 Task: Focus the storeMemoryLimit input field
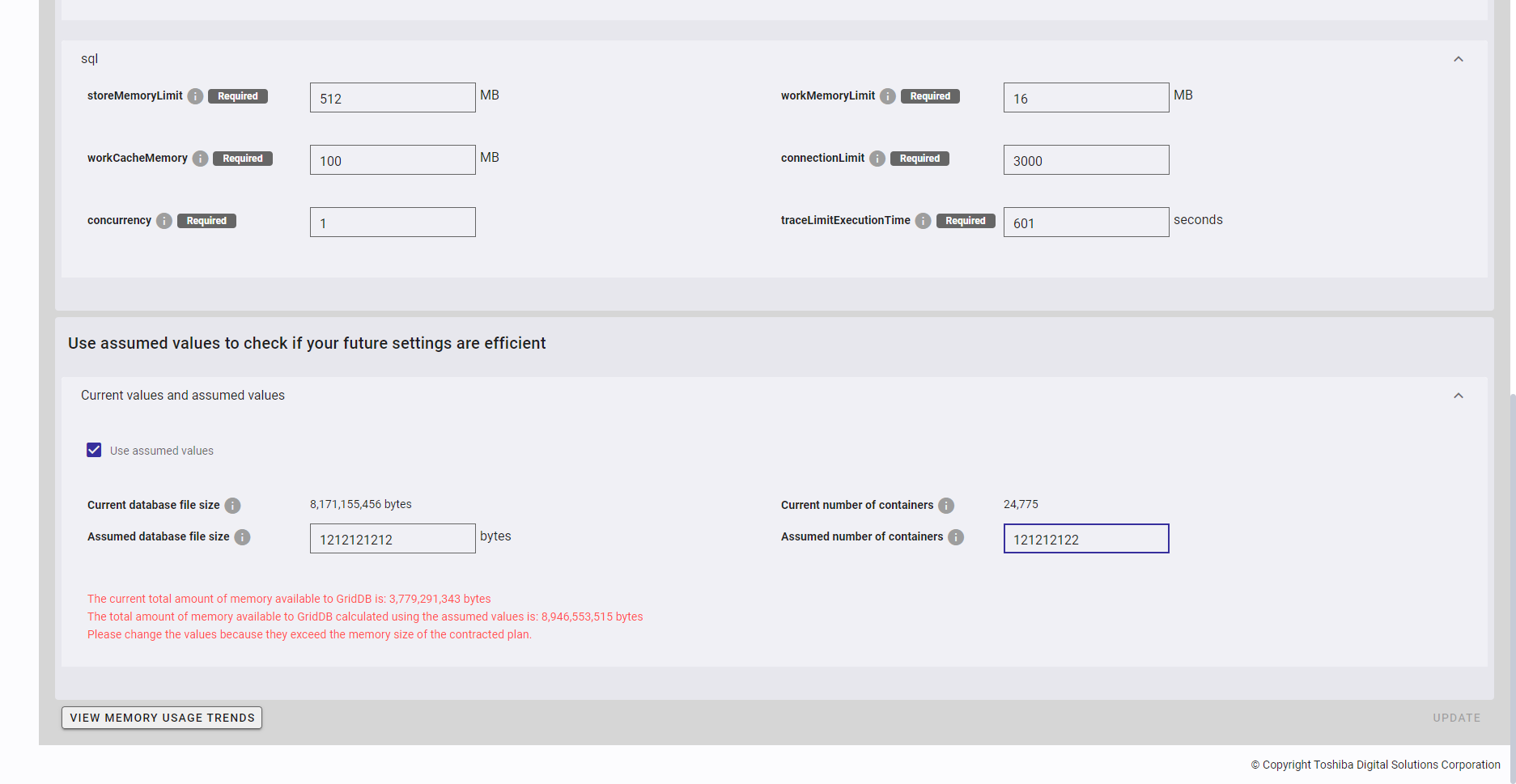(x=393, y=98)
